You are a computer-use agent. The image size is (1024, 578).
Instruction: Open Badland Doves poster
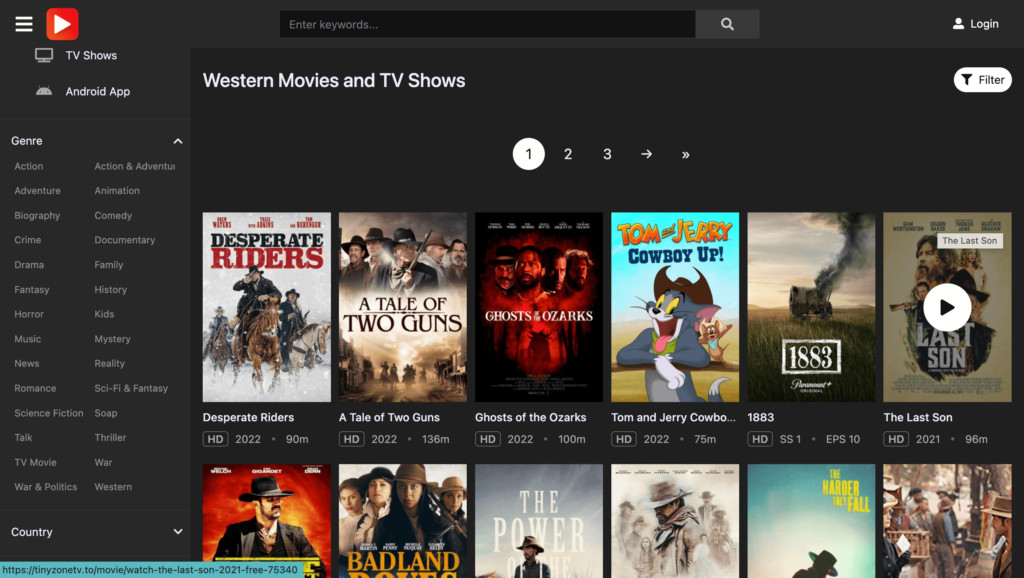[403, 521]
